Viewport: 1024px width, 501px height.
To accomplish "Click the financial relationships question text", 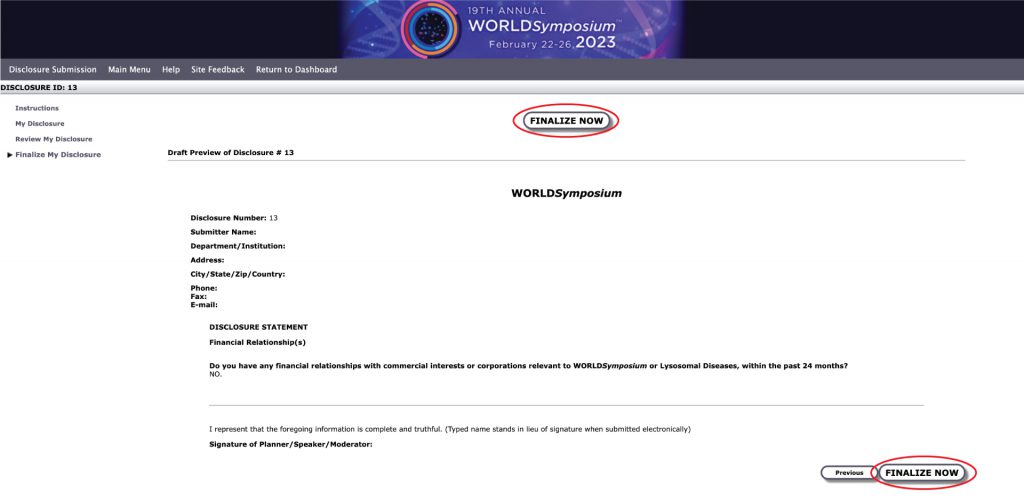I will 529,366.
